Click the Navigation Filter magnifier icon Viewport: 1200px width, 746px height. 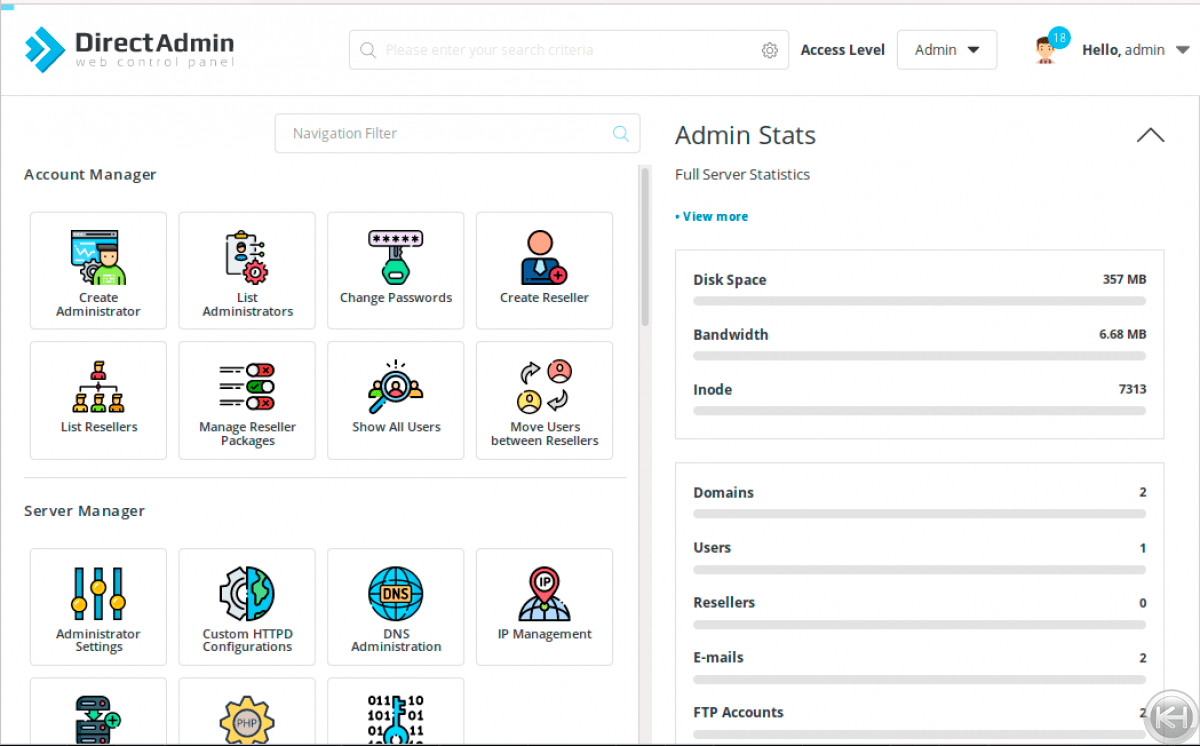pyautogui.click(x=621, y=133)
